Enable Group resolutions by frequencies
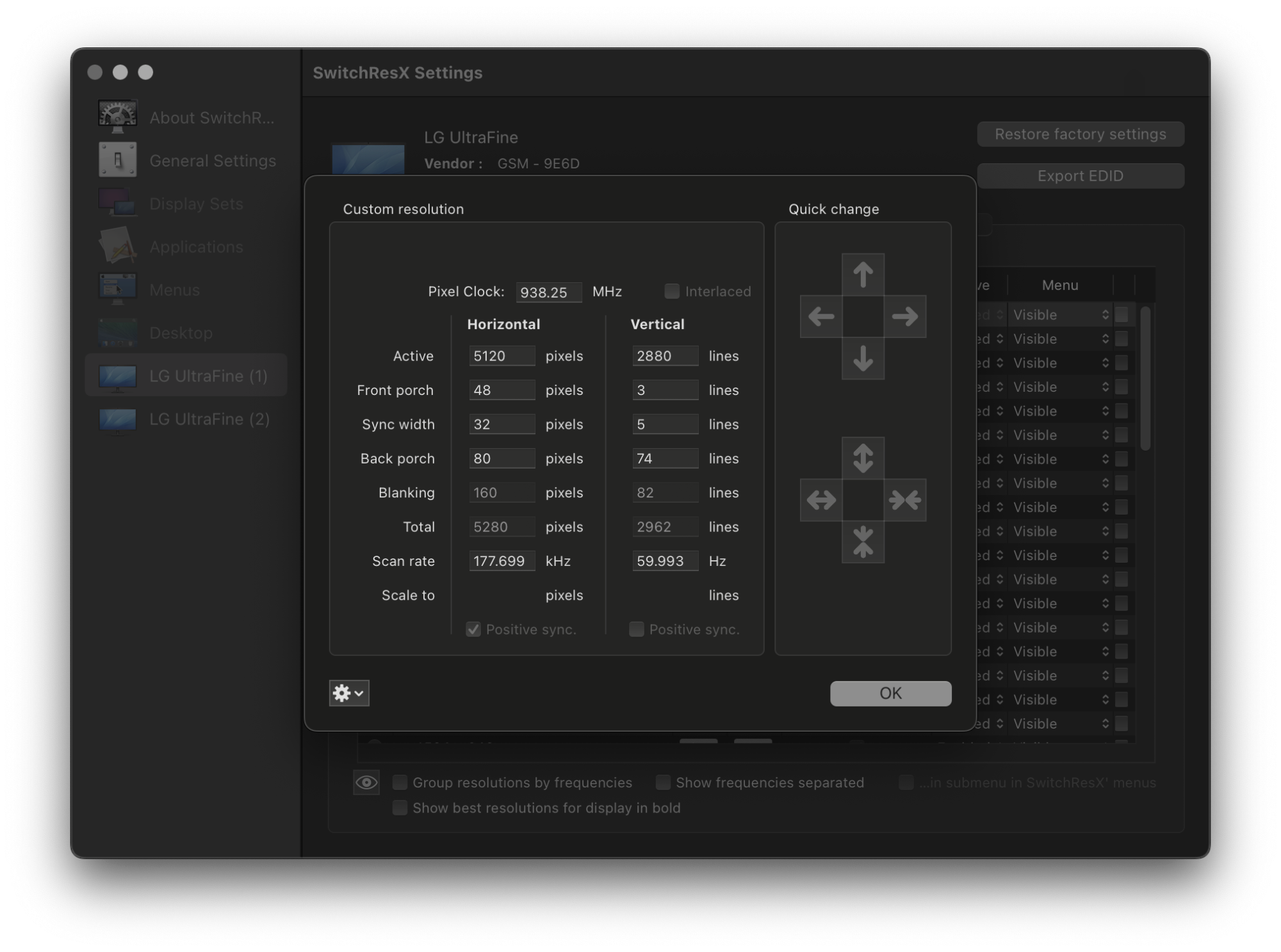 click(400, 782)
